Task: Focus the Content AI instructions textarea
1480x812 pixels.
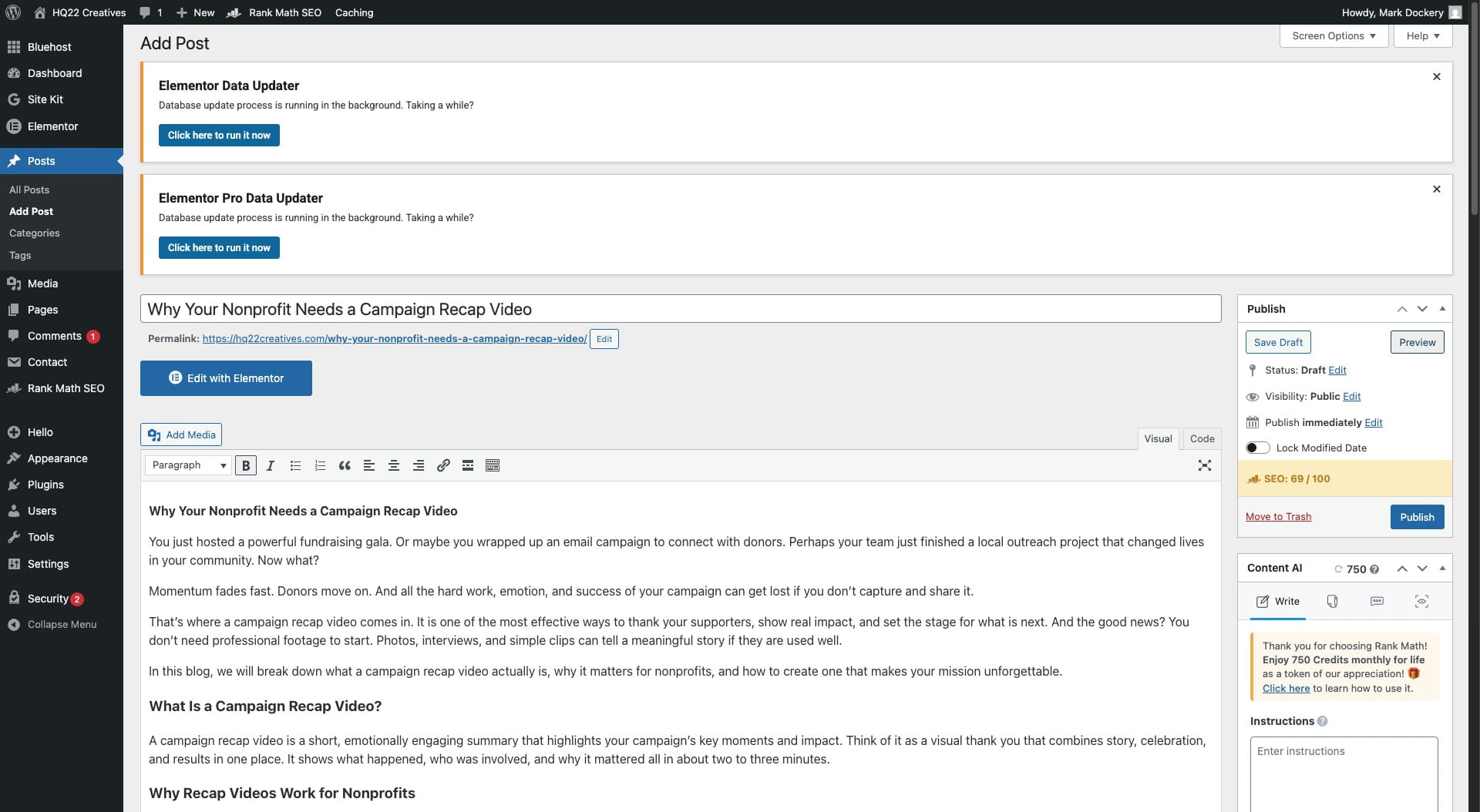Action: coord(1344,774)
